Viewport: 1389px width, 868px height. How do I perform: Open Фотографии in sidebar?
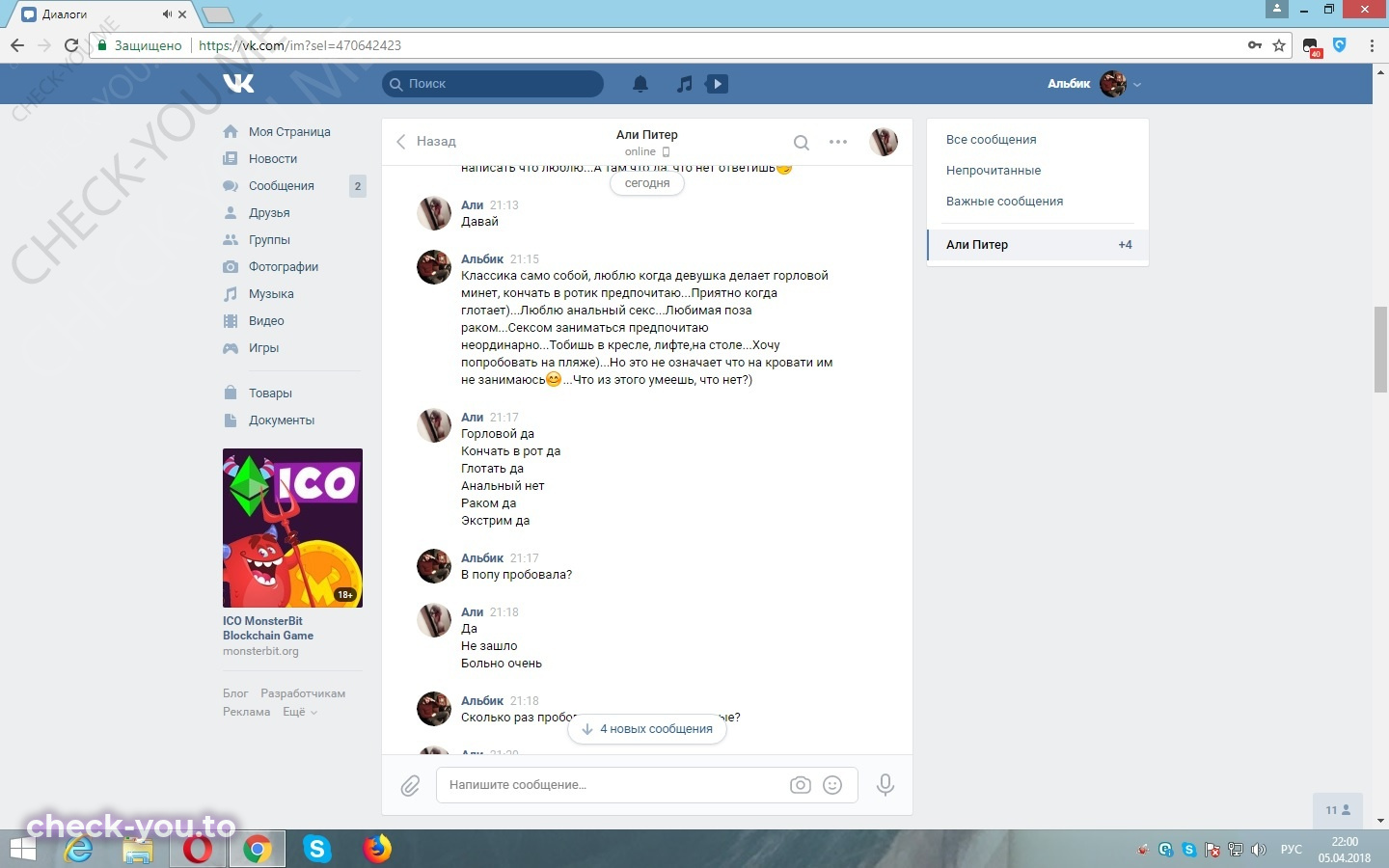click(x=284, y=267)
